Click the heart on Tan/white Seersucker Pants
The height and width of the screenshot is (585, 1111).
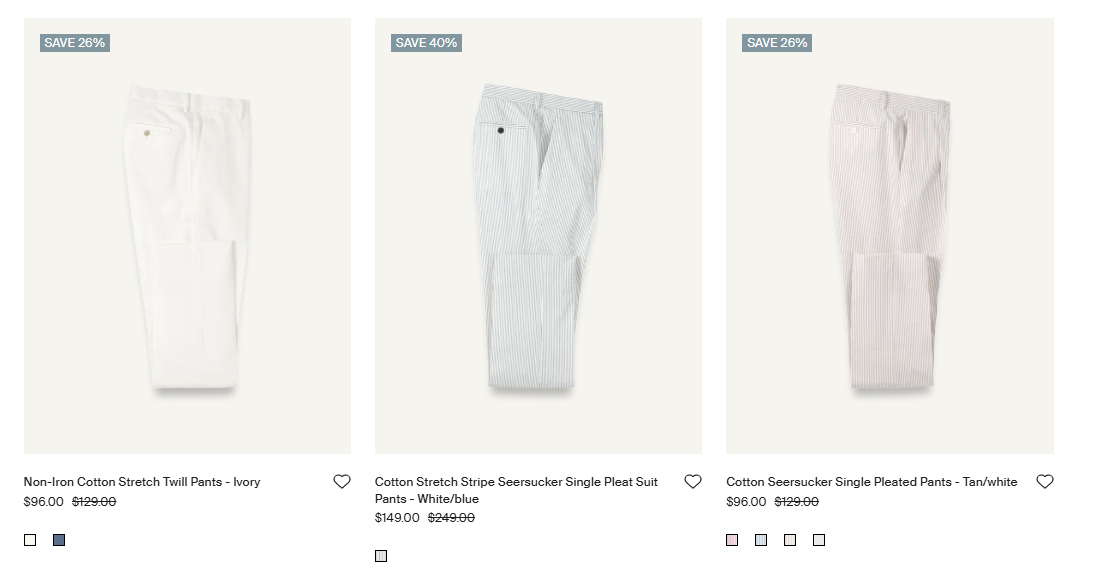tap(1045, 481)
